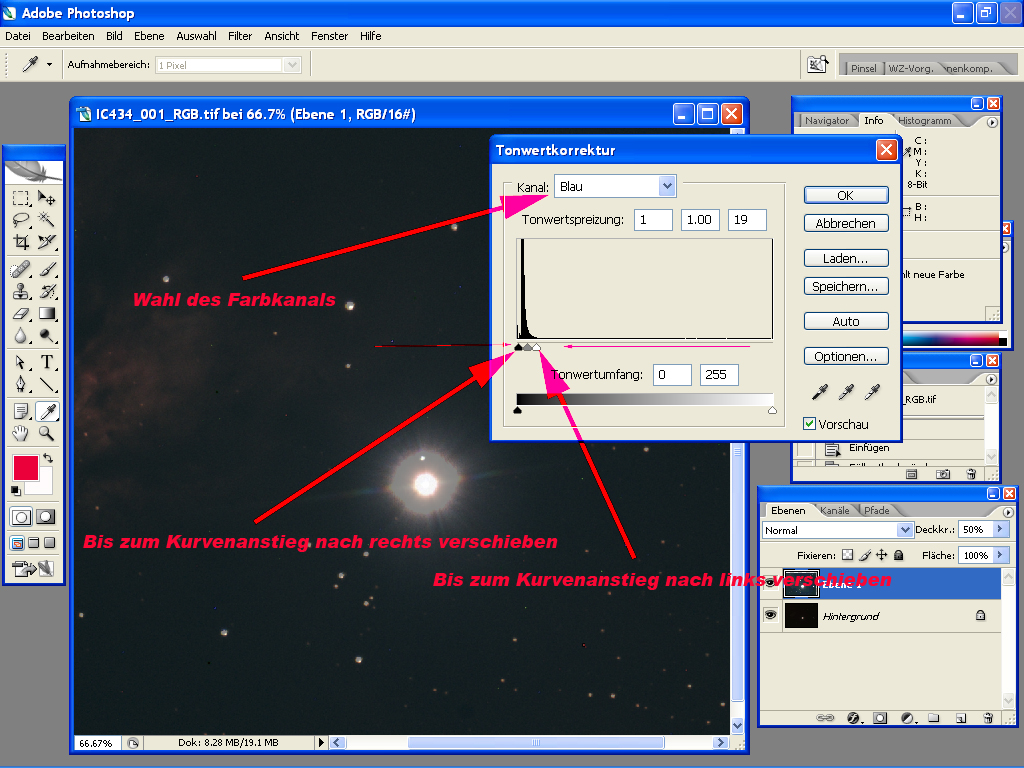Toggle lock transparent pixels in Fixieren
1024x768 pixels.
point(847,555)
